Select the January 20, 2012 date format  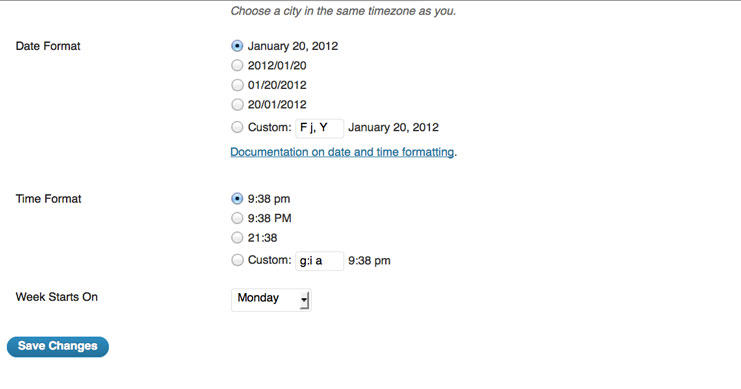pos(237,46)
